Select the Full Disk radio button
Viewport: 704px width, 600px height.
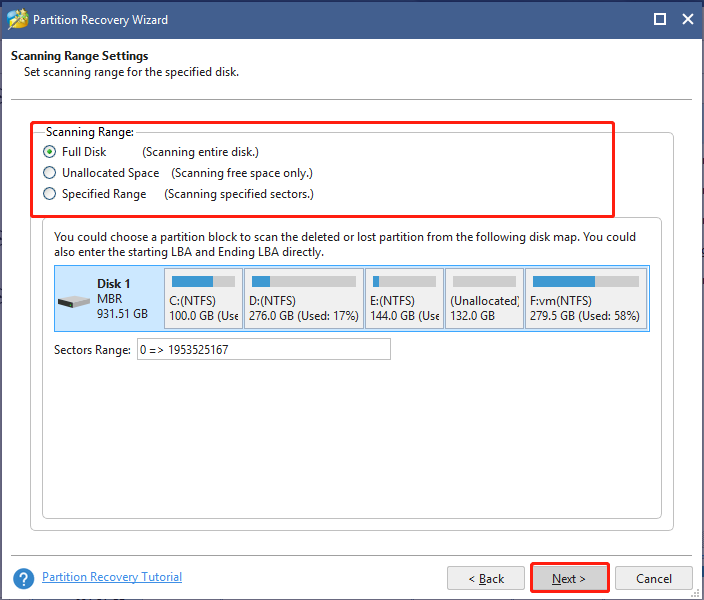[x=49, y=152]
